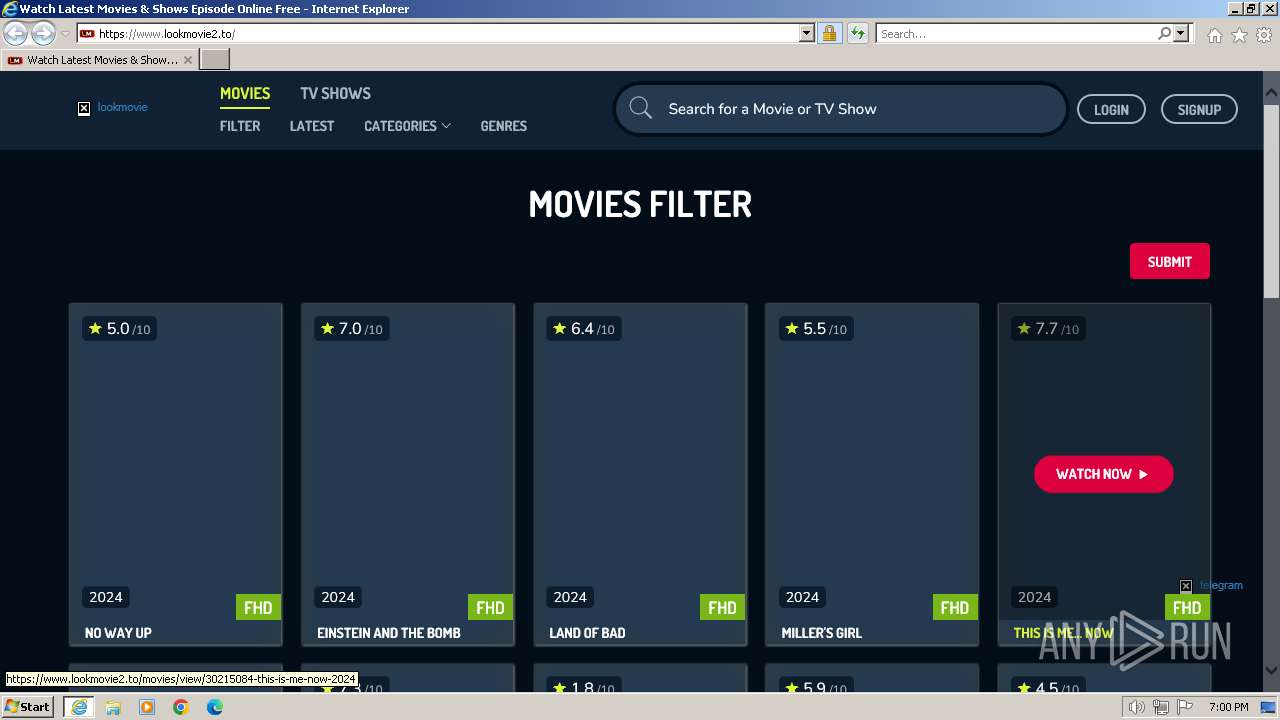The width and height of the screenshot is (1280, 720).
Task: Focus the IE toolbar search box
Action: click(1016, 33)
